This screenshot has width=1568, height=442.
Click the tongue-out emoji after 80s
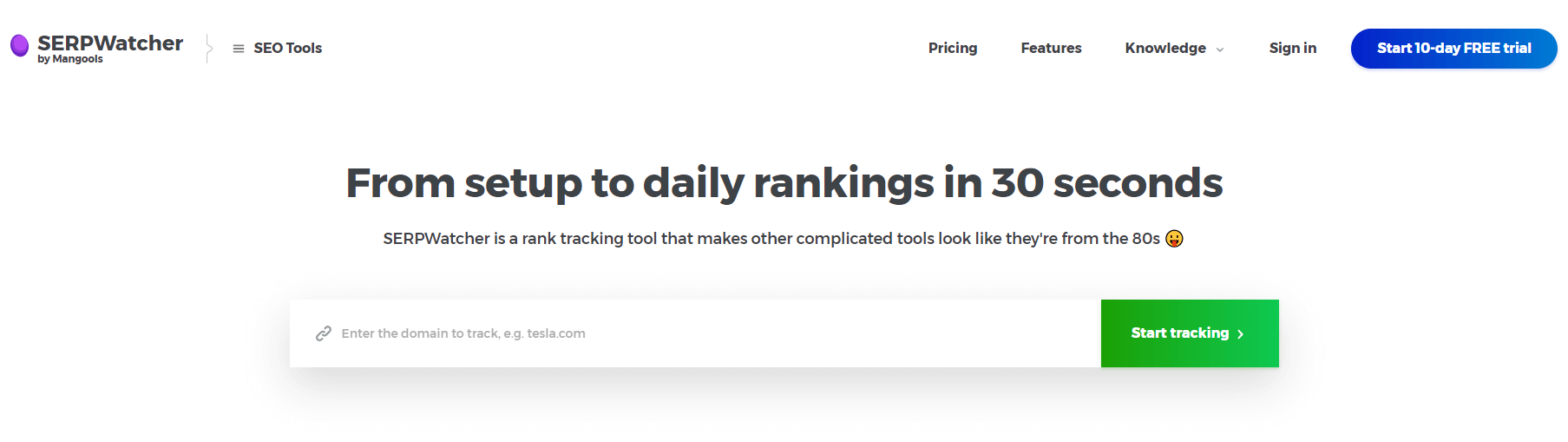1174,239
